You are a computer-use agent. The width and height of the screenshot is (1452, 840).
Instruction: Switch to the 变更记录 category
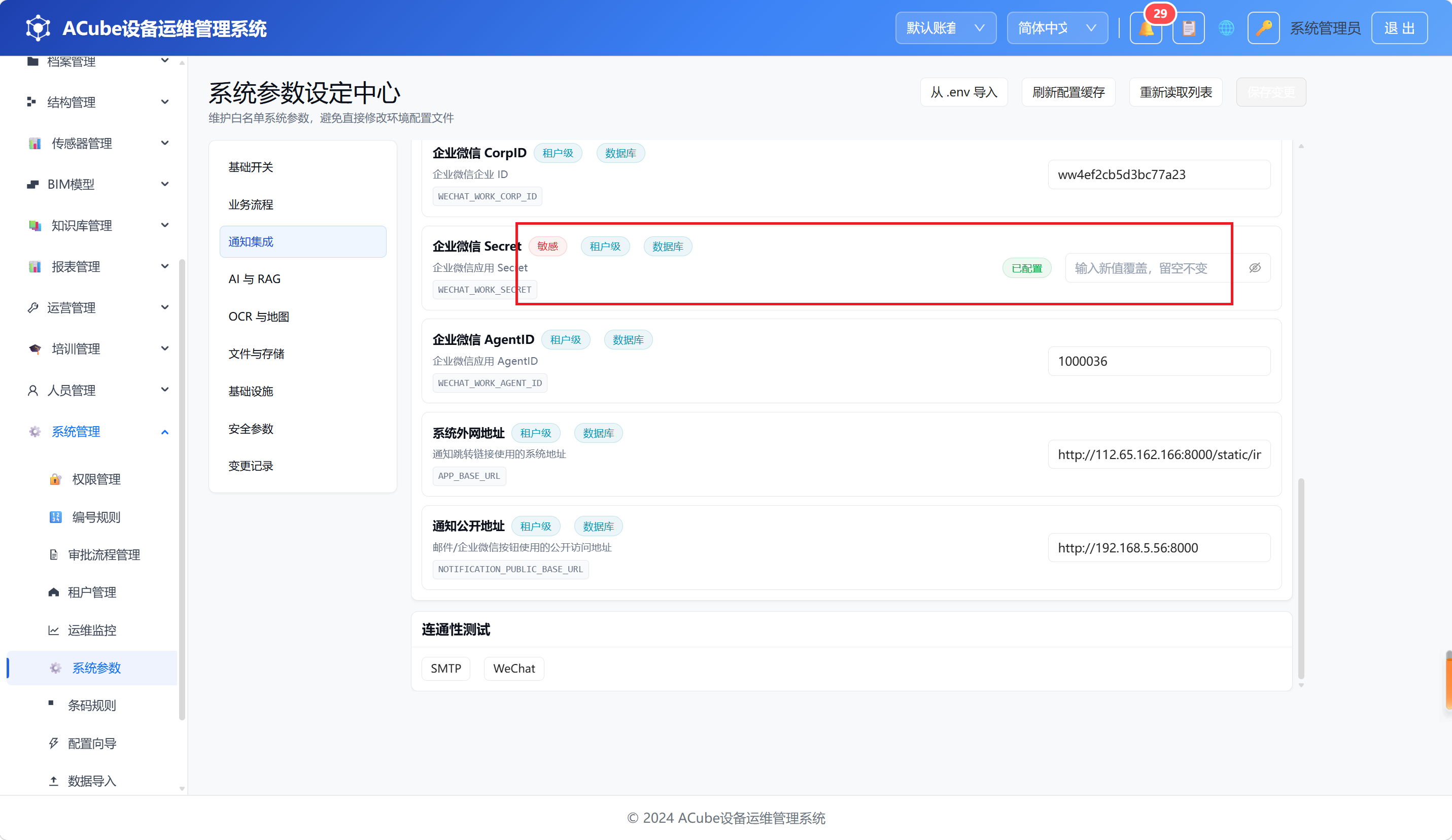tap(302, 466)
